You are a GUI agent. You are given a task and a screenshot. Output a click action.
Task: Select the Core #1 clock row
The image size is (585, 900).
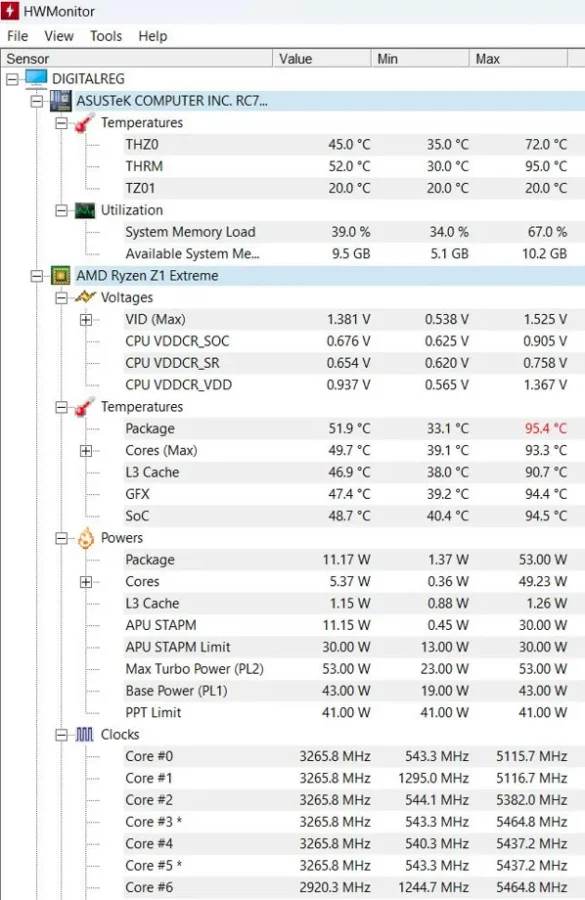coord(354,778)
